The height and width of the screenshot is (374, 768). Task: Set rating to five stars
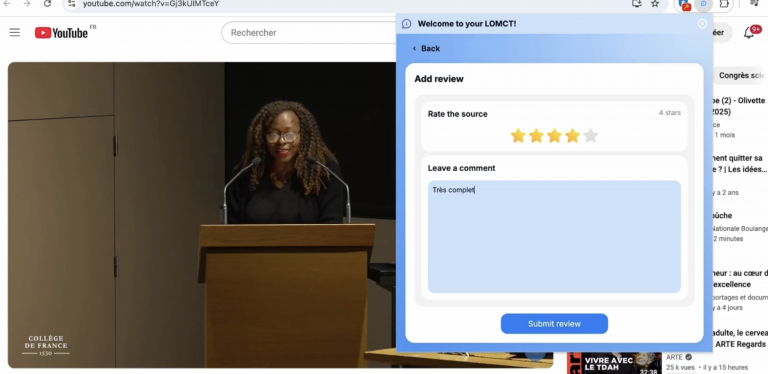591,136
